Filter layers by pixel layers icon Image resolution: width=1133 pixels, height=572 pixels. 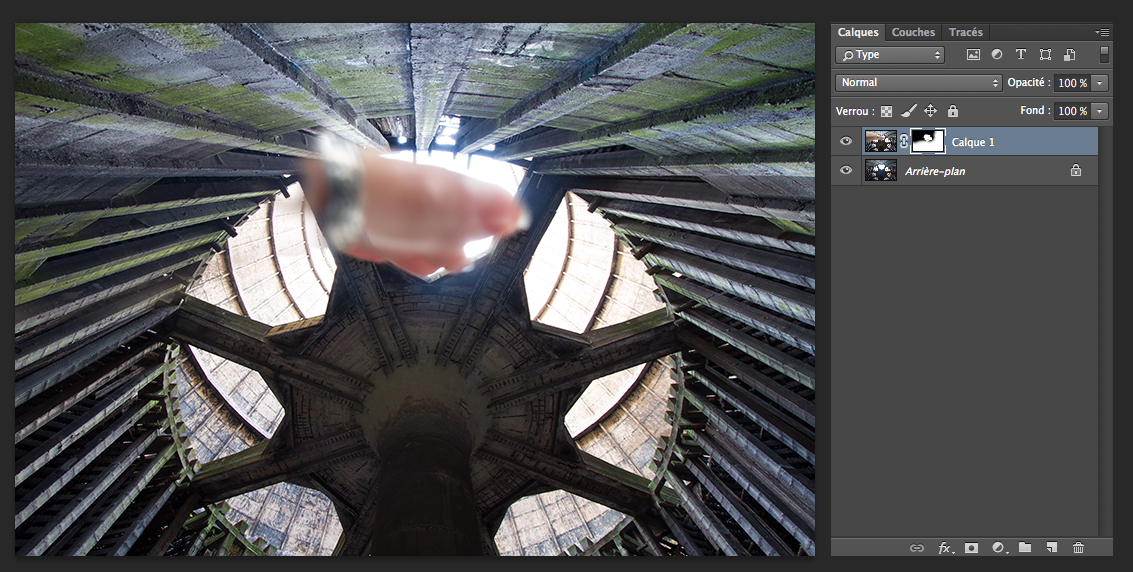click(973, 55)
